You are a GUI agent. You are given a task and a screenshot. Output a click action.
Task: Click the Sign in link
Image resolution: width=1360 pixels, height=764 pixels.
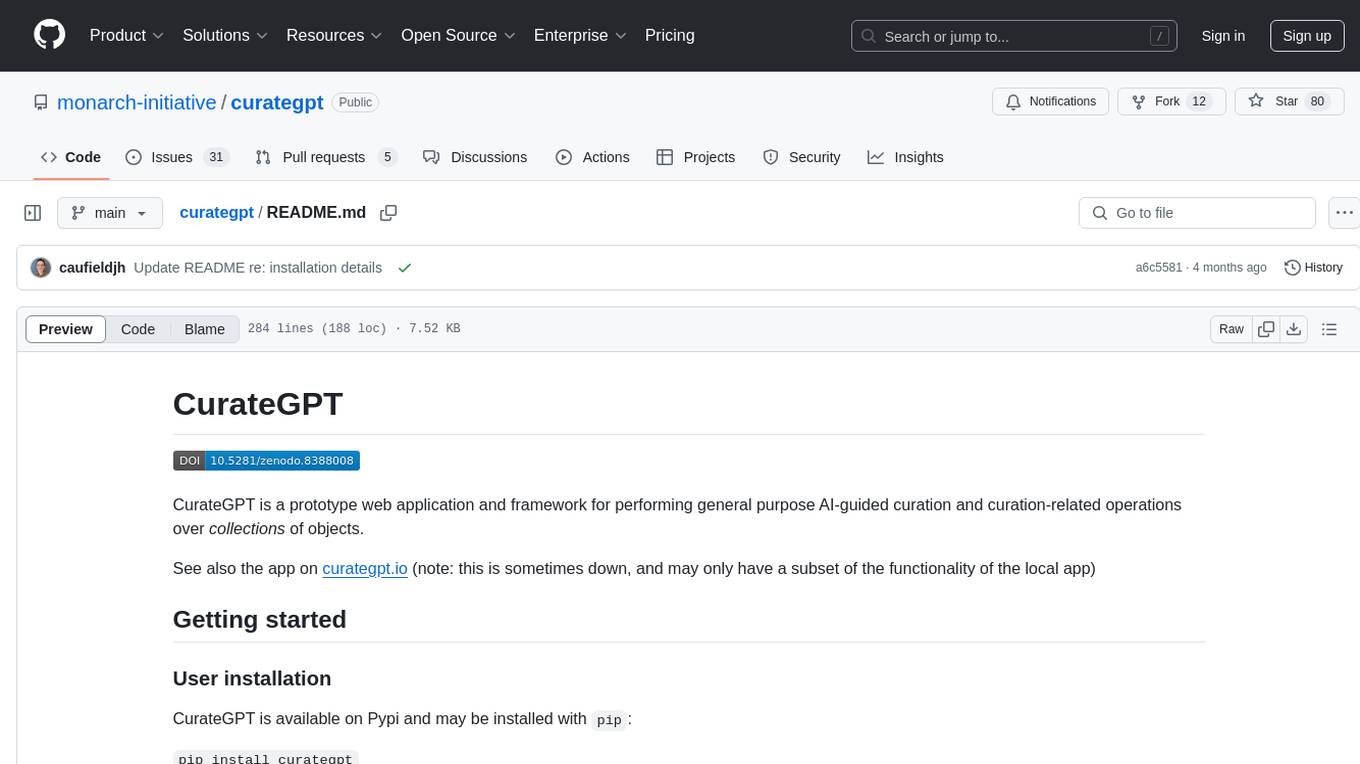tap(1223, 35)
